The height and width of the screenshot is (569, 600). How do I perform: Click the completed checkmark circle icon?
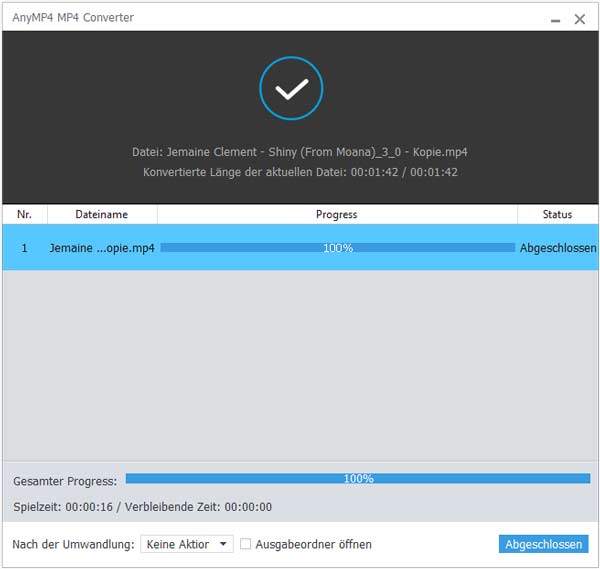tap(291, 88)
